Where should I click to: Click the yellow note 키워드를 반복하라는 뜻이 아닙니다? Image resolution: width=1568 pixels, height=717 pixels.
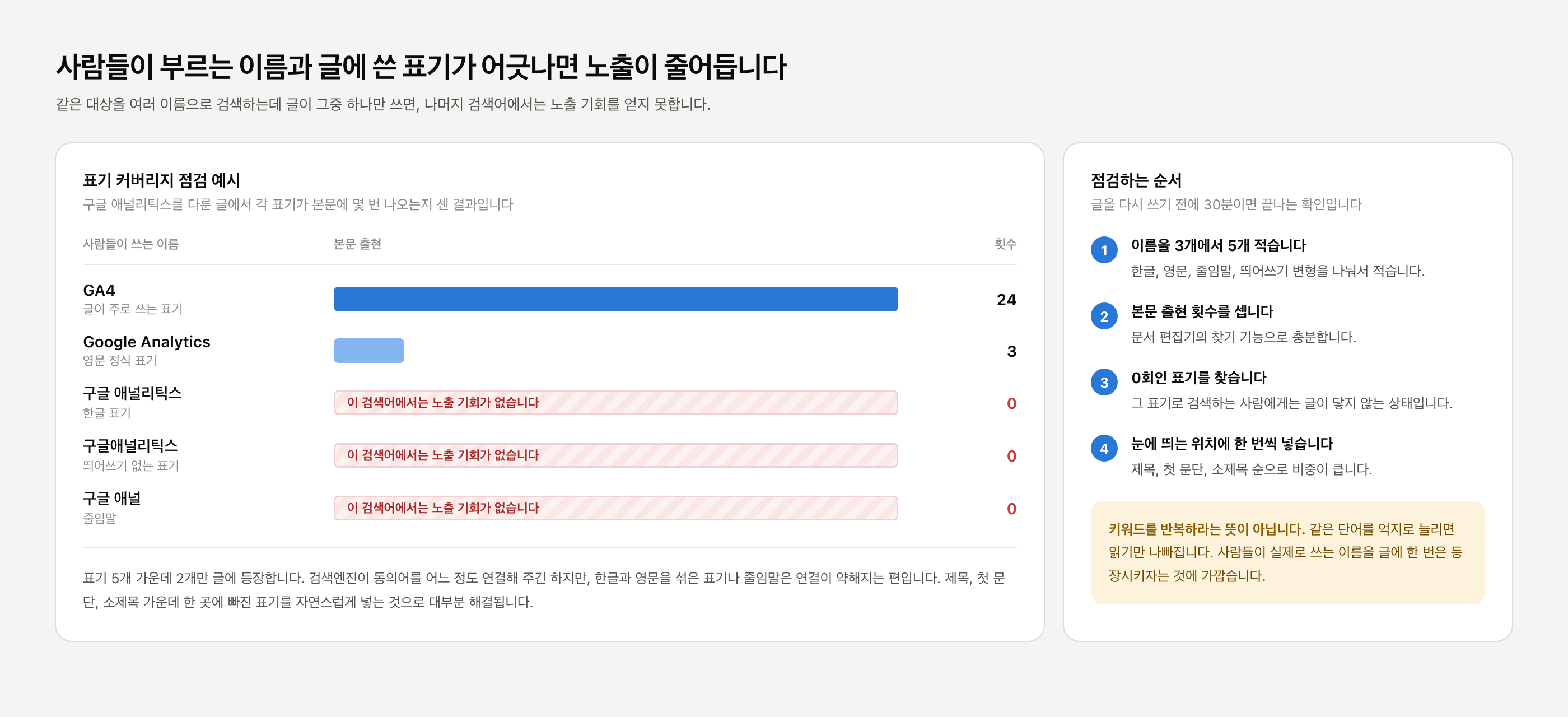coord(1287,552)
